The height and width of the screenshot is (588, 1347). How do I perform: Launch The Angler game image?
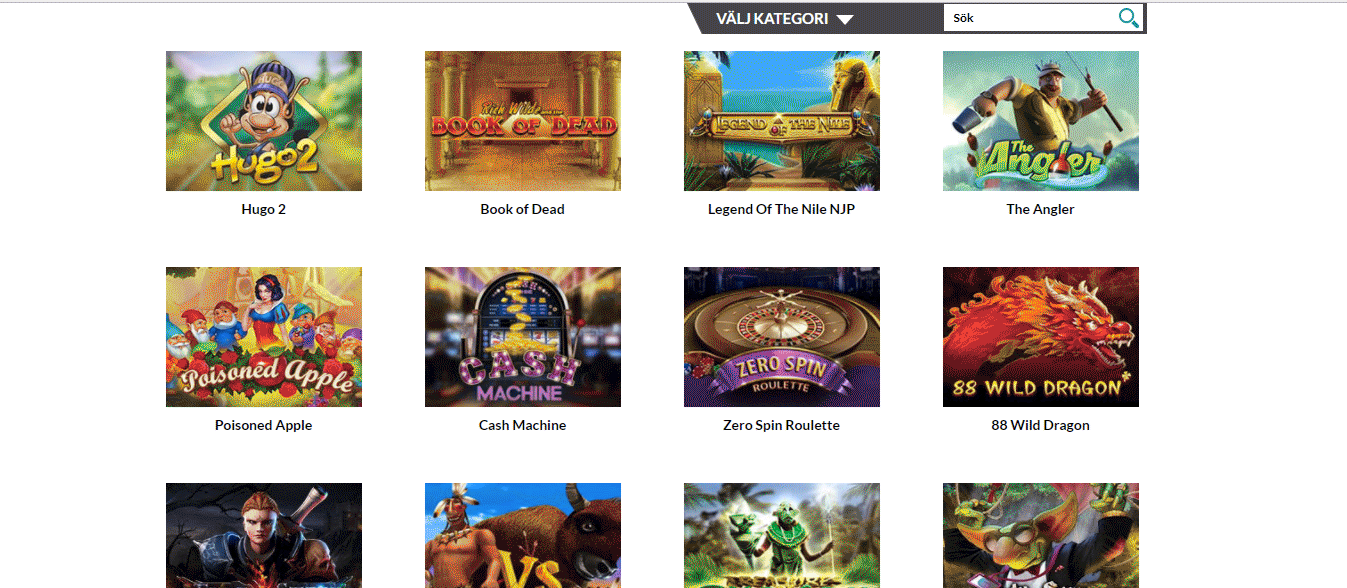1041,121
